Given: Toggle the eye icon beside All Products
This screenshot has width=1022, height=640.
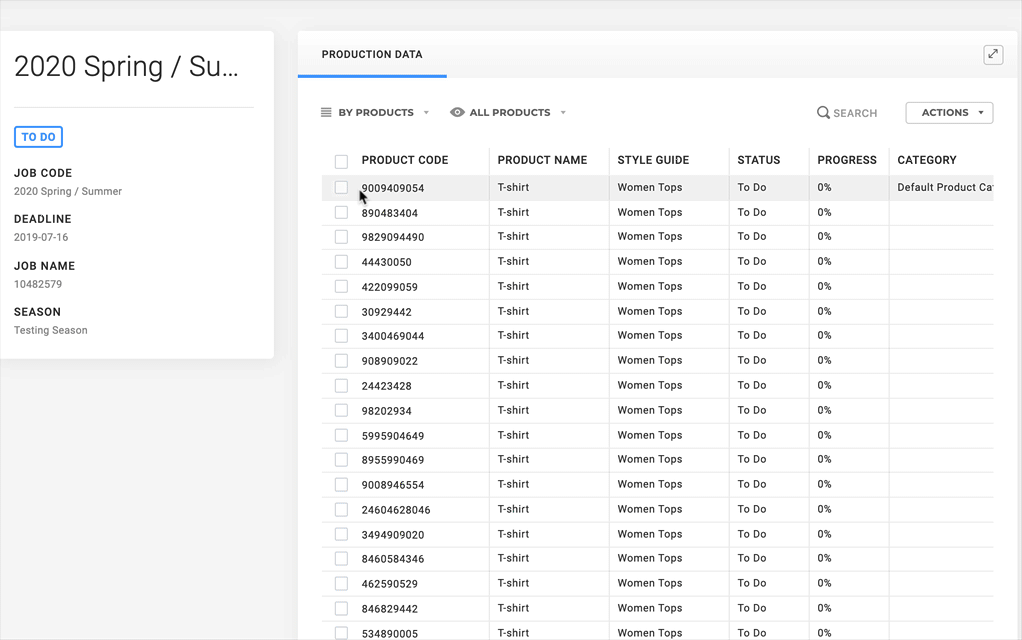Looking at the screenshot, I should pyautogui.click(x=457, y=113).
